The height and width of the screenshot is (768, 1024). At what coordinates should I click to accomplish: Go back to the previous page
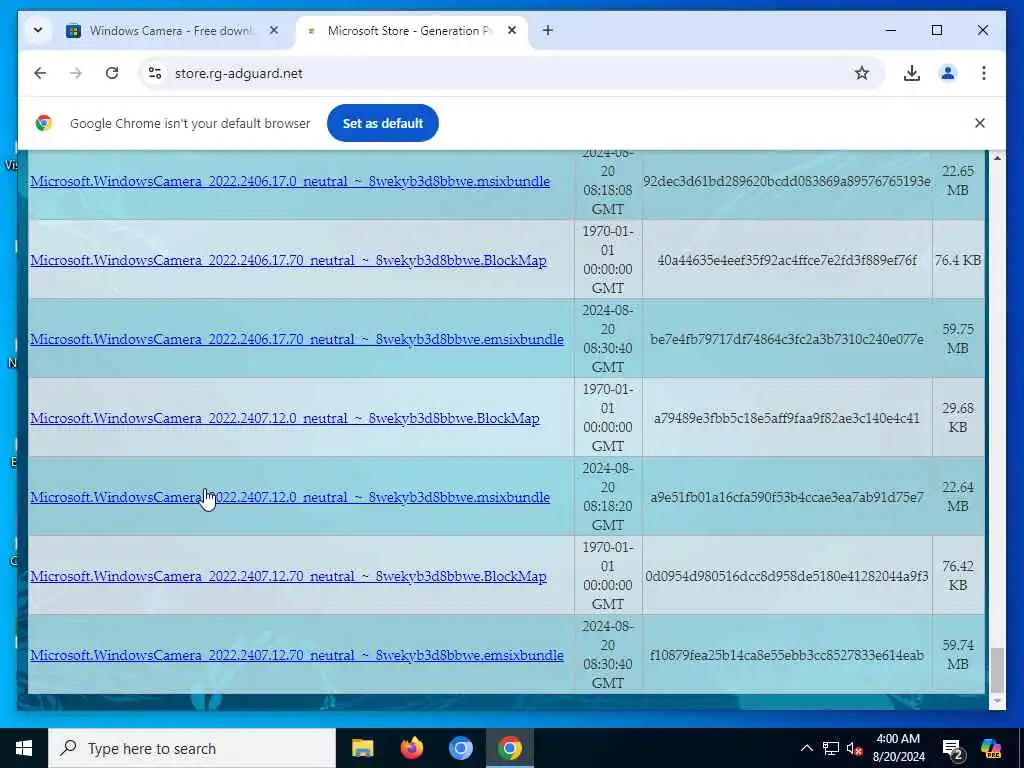coord(40,73)
